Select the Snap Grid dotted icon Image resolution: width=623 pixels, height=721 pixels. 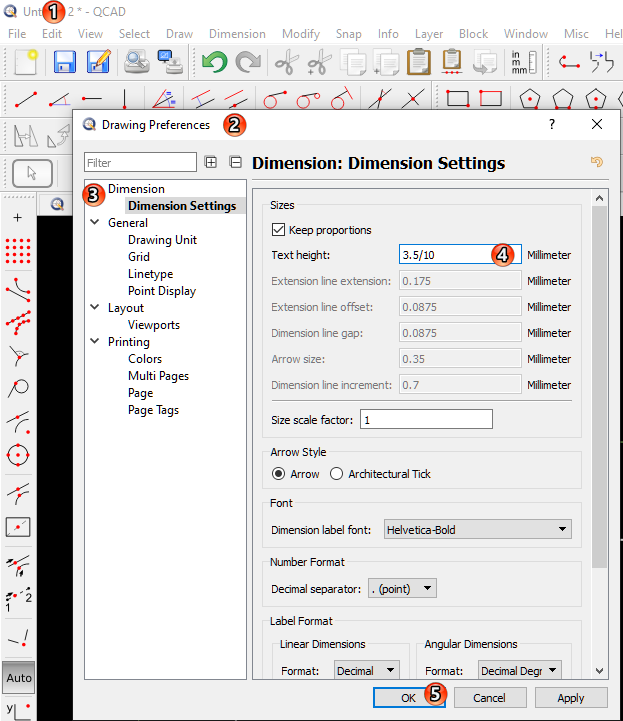tap(17, 251)
